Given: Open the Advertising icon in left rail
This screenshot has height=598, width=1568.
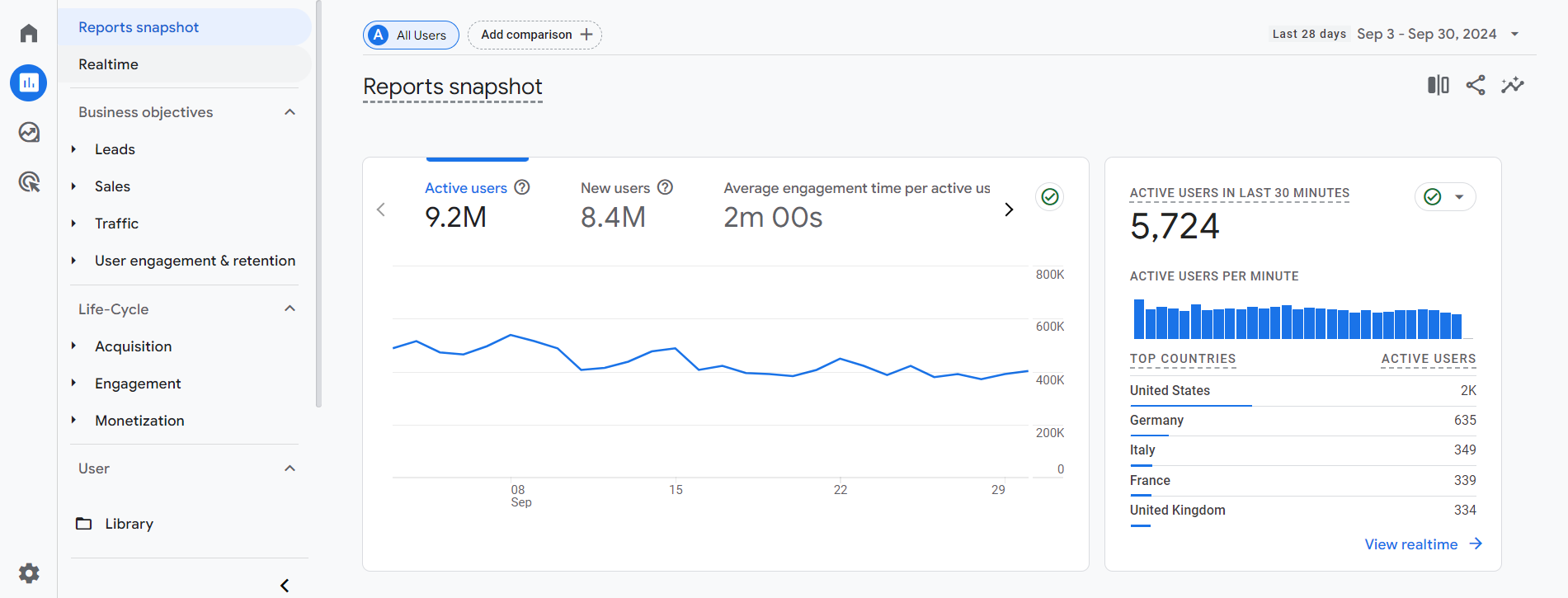Looking at the screenshot, I should coord(29,181).
